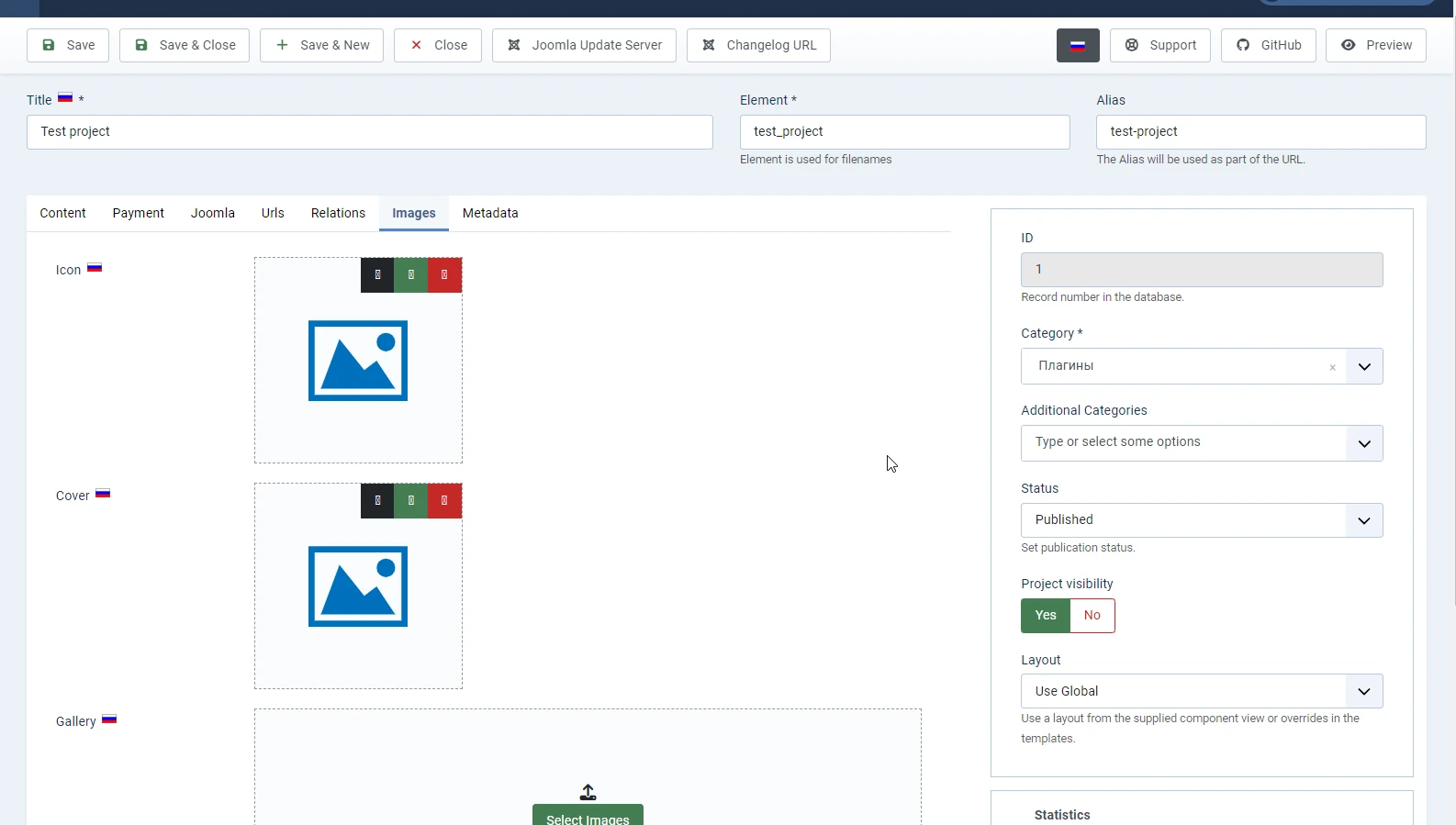Click the black button on Cover image
1456x825 pixels.
377,501
